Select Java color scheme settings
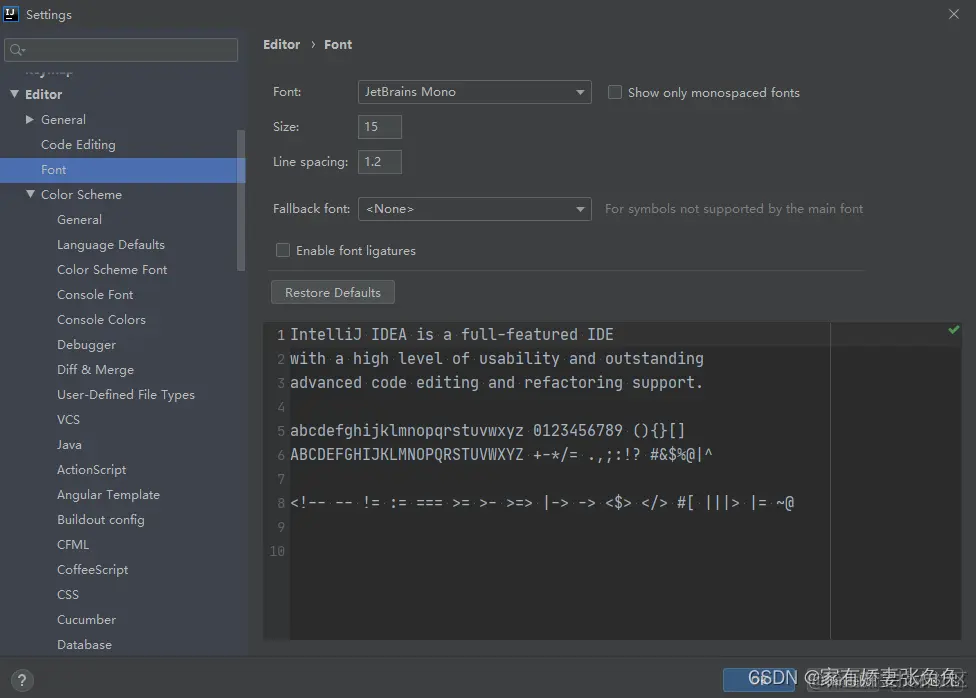The width and height of the screenshot is (976, 698). (x=69, y=445)
